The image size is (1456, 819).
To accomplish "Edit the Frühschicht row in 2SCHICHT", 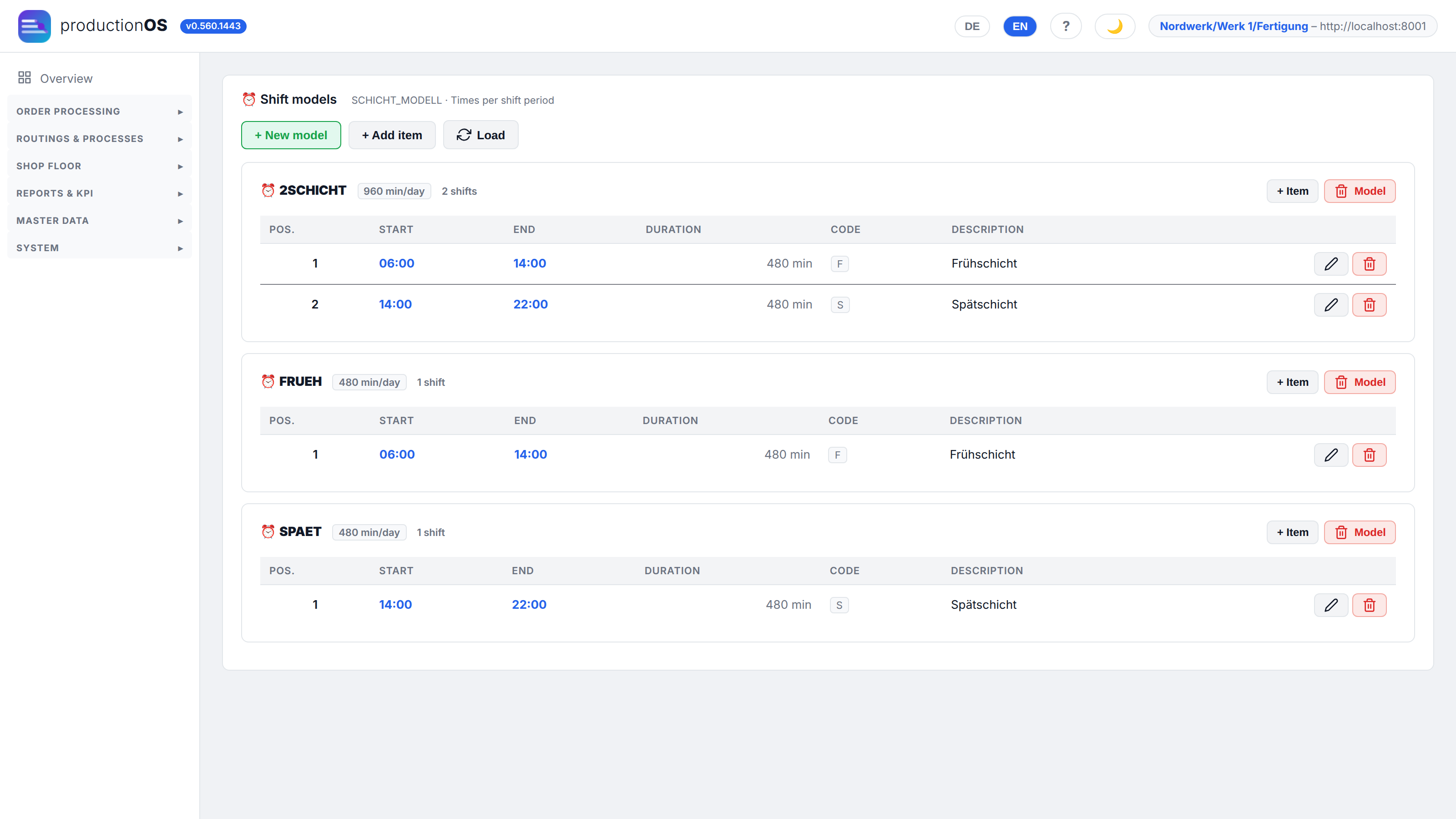I will [1330, 263].
